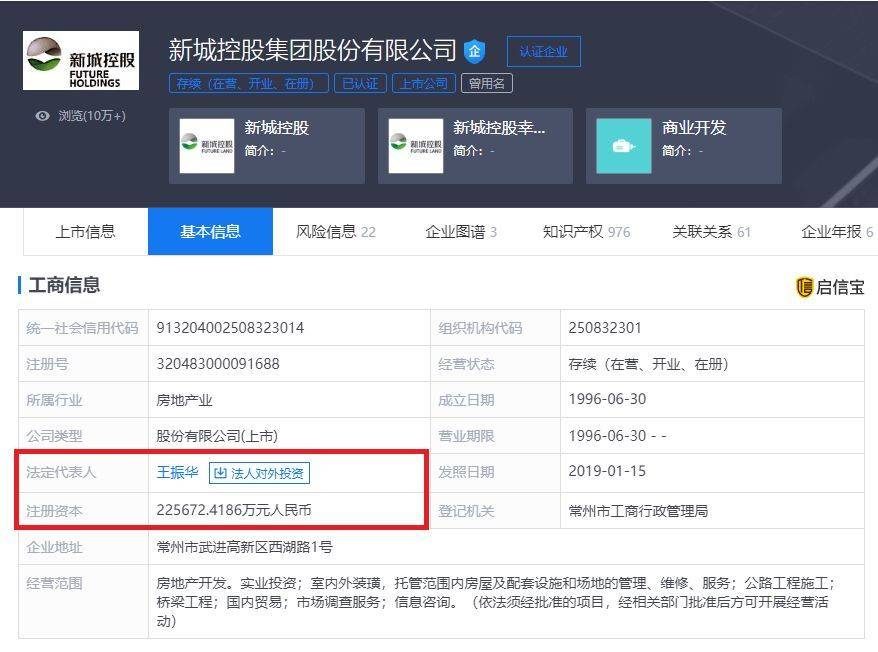This screenshot has height=652, width=878.
Task: Click the 认证企业 button
Action: (x=543, y=52)
